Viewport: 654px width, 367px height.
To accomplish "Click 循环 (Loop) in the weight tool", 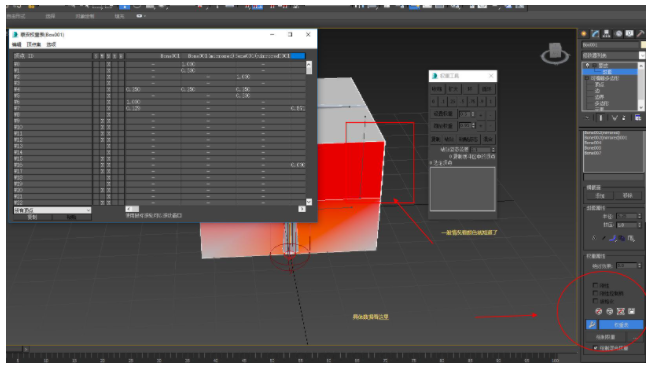I will point(486,89).
